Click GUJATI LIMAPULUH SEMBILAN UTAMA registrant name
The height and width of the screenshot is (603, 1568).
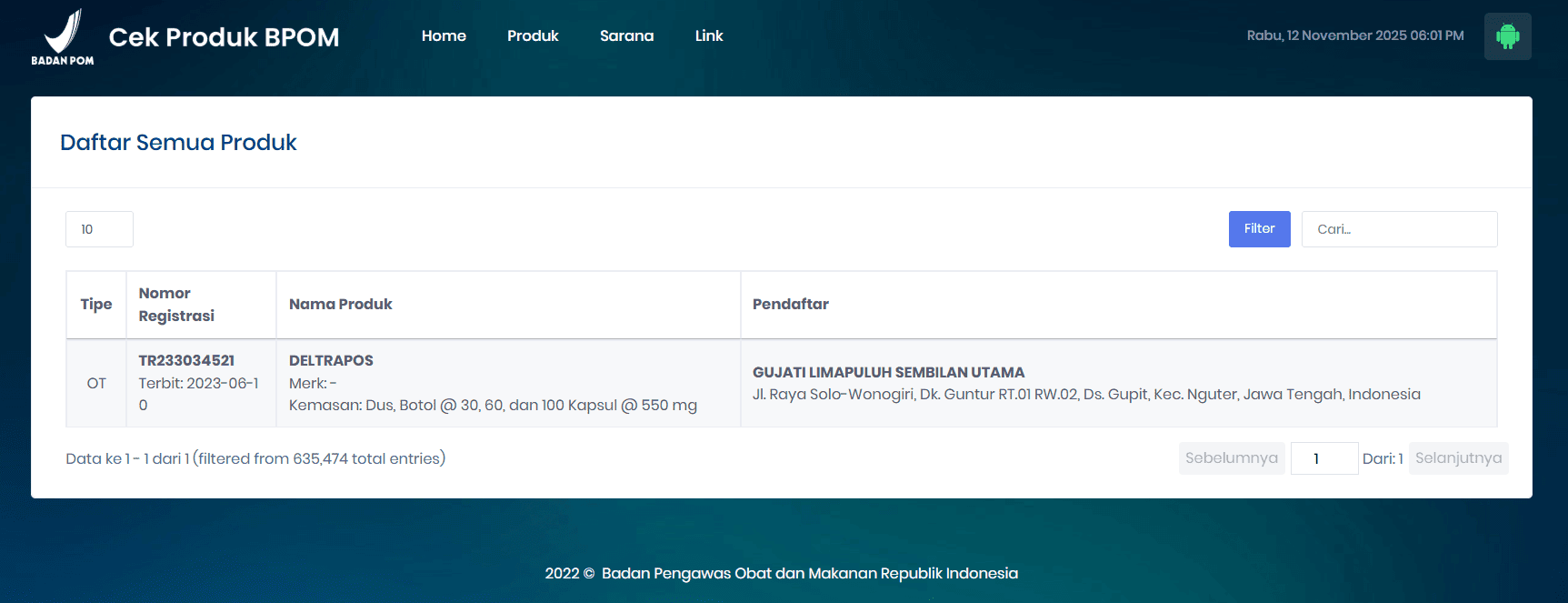(888, 372)
